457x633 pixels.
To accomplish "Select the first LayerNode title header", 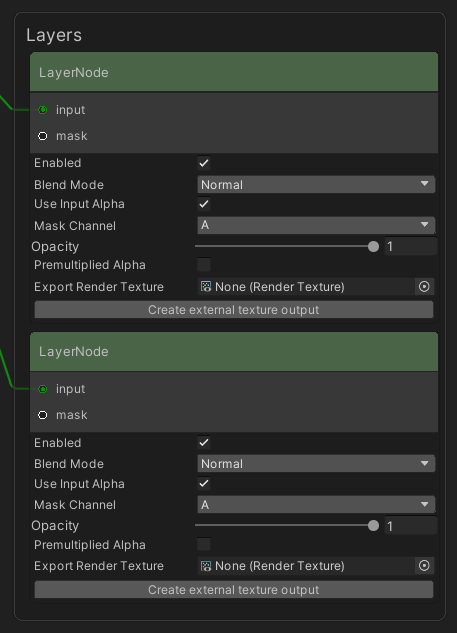I will (234, 72).
